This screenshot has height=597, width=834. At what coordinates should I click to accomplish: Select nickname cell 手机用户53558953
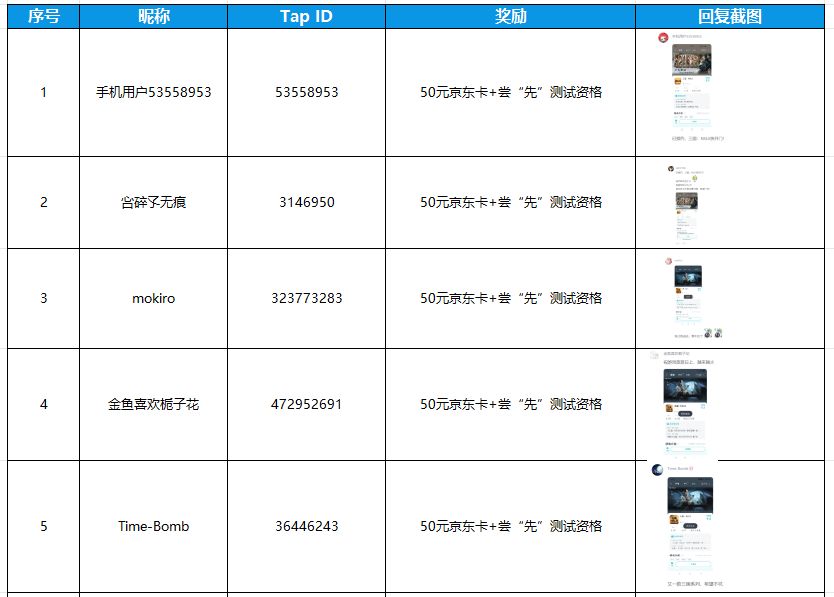tap(153, 92)
